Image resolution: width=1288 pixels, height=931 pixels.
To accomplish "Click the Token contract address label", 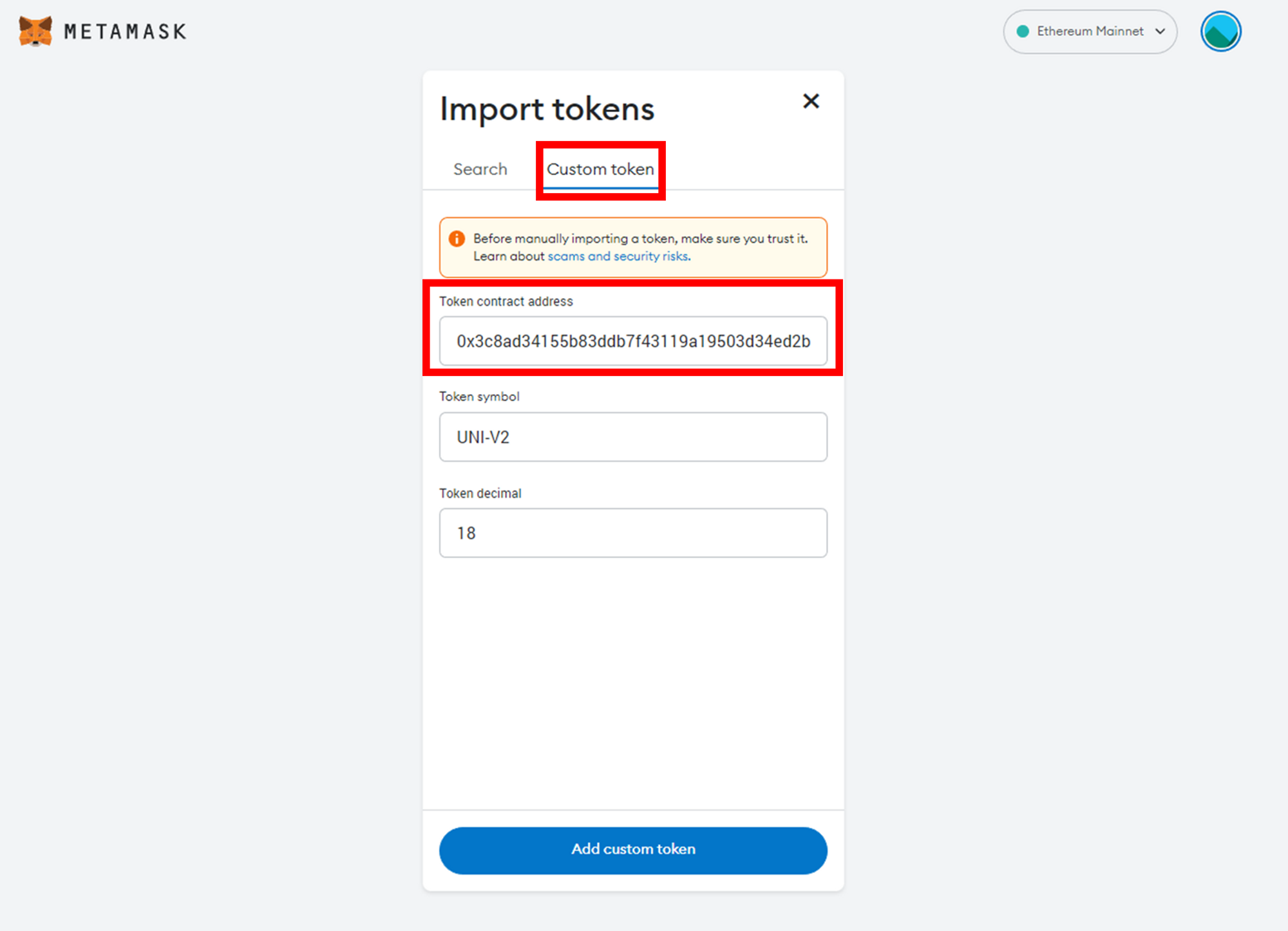I will click(x=506, y=301).
